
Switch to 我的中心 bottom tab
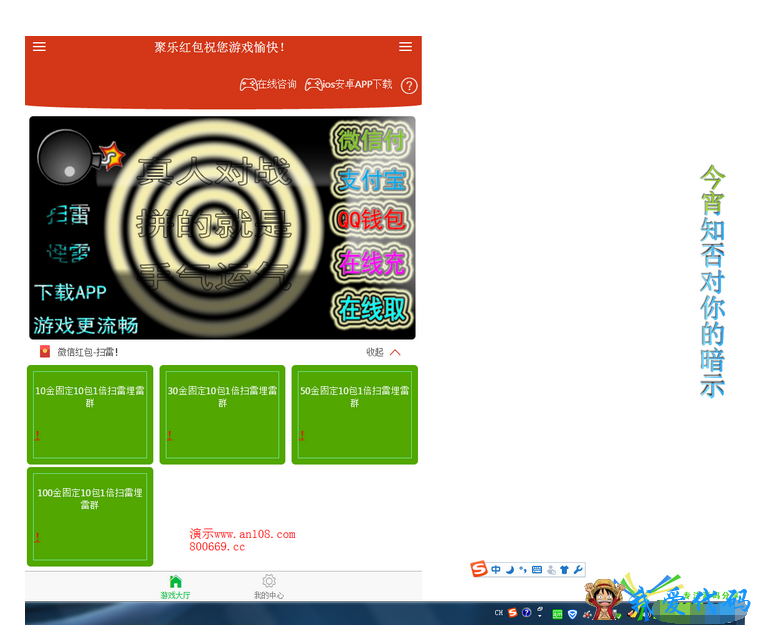point(268,587)
